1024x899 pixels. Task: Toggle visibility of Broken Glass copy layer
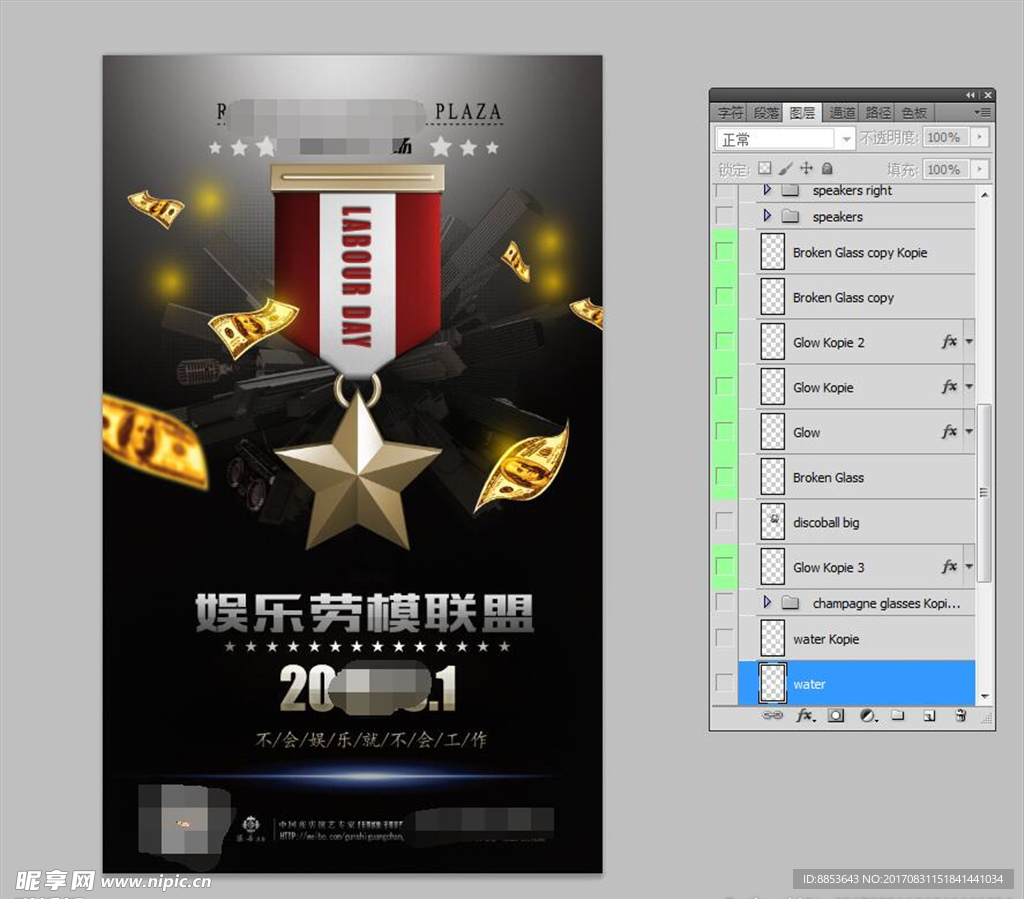pos(724,296)
